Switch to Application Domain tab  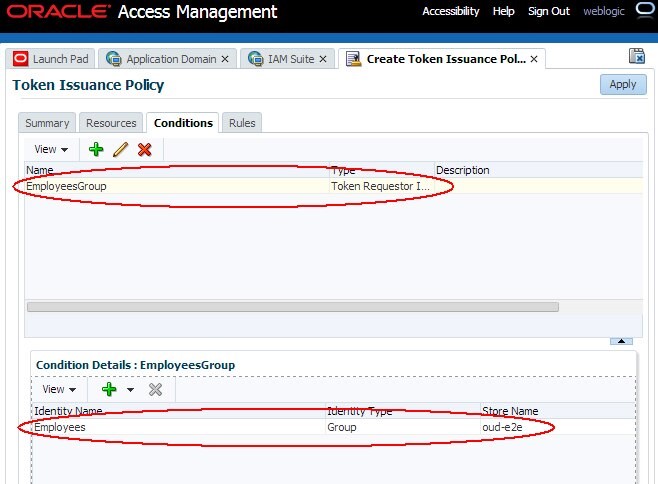(x=167, y=59)
